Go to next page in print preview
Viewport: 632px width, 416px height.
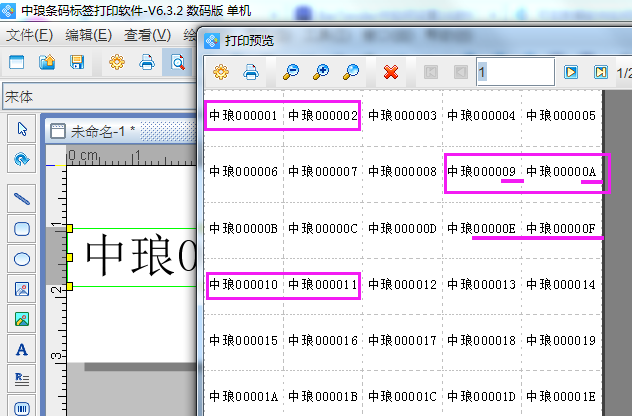(x=571, y=73)
